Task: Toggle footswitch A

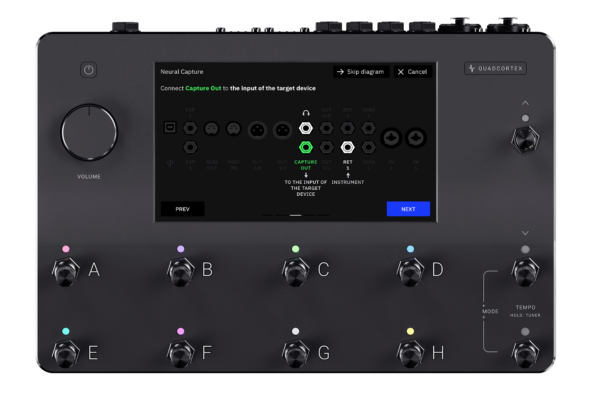Action: (66, 270)
